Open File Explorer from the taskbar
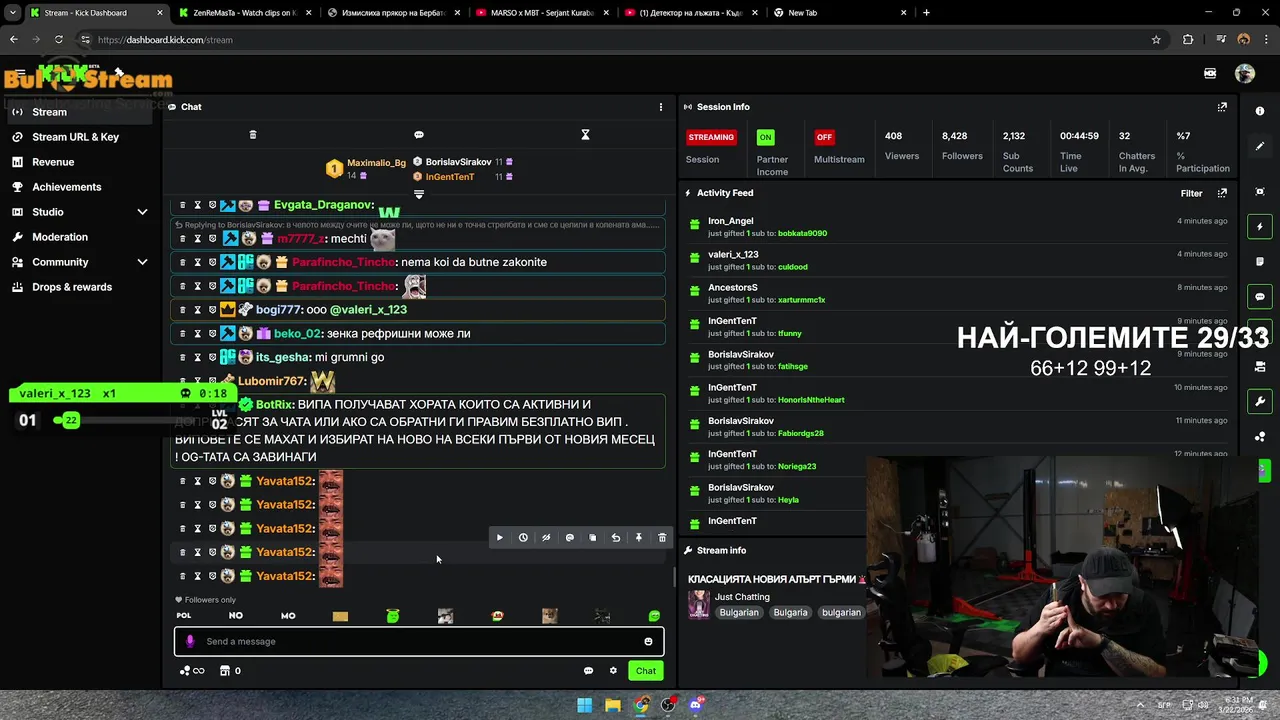The height and width of the screenshot is (720, 1280). pyautogui.click(x=613, y=705)
